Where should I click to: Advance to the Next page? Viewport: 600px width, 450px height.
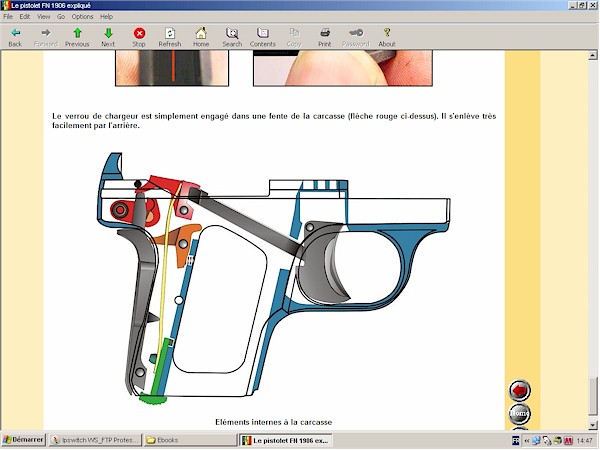[x=108, y=38]
